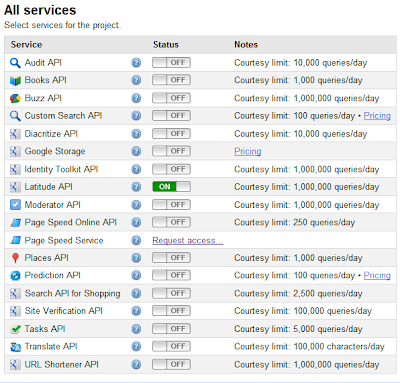Turn on Site Verification API switch
Viewport: 400px width, 383px height.
tap(171, 311)
